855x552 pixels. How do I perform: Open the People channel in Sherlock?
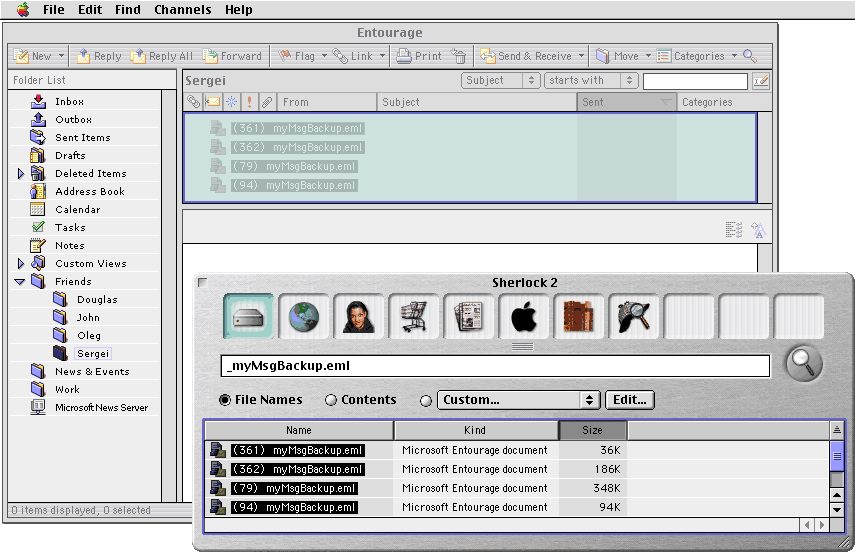359,317
